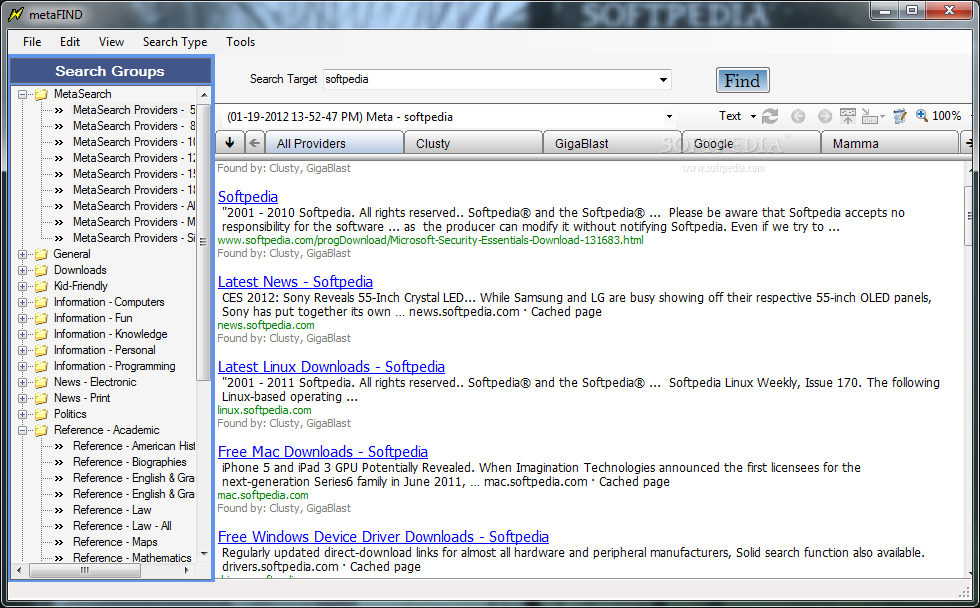Switch to the Google tab
980x608 pixels.
[x=751, y=143]
